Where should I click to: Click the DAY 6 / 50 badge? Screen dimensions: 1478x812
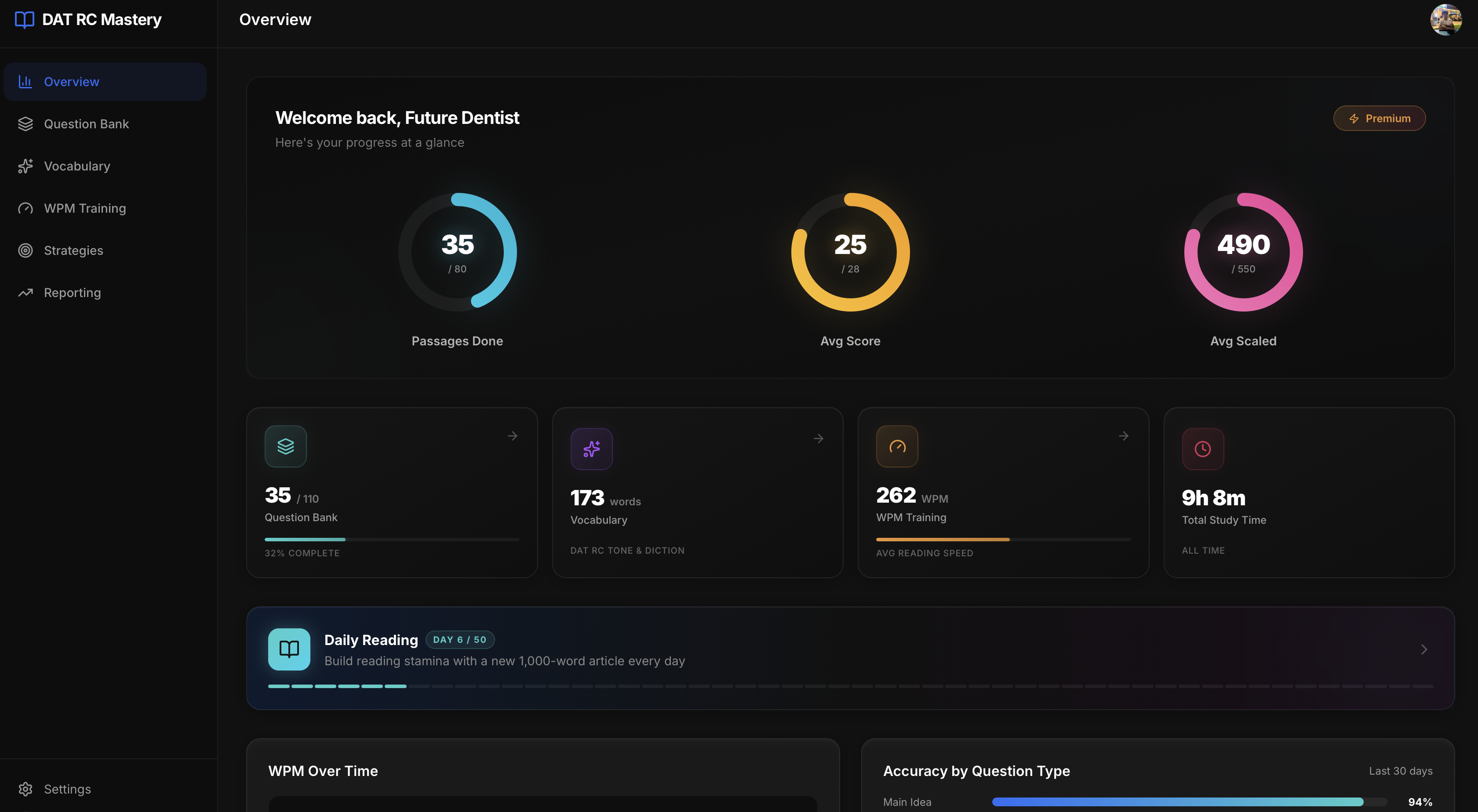coord(459,639)
